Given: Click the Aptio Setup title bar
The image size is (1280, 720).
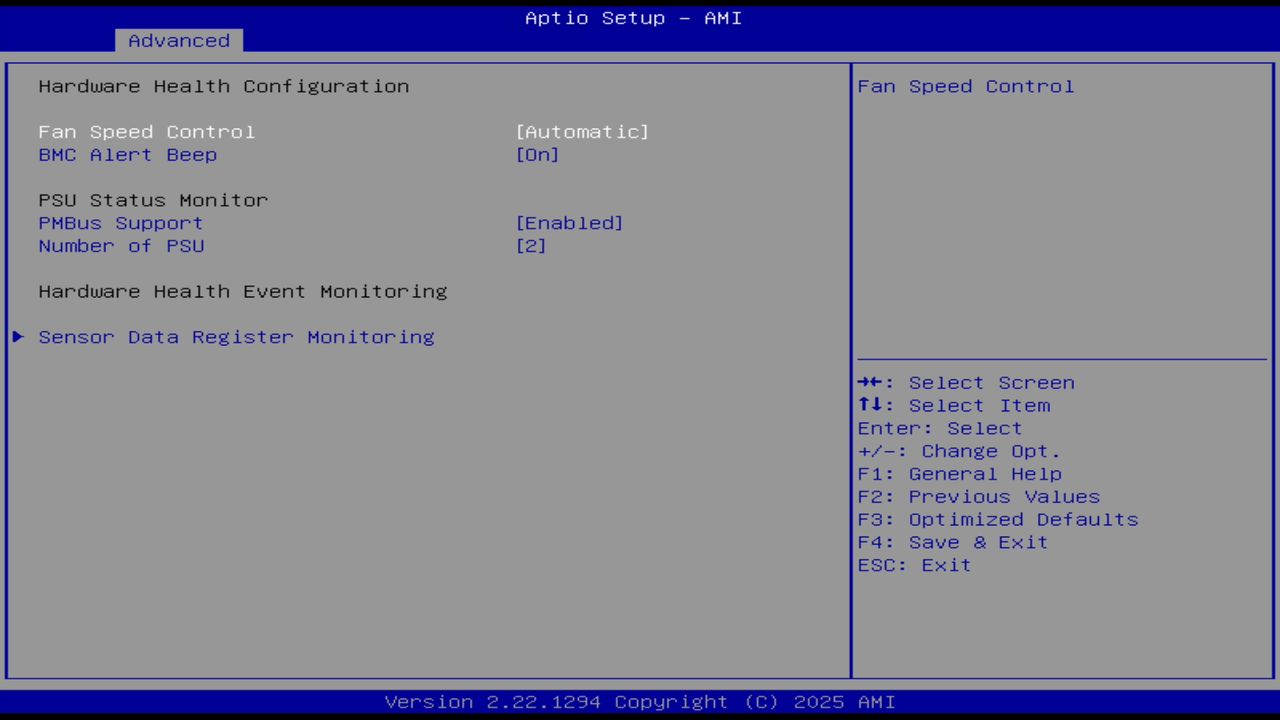Looking at the screenshot, I should 633,17.
